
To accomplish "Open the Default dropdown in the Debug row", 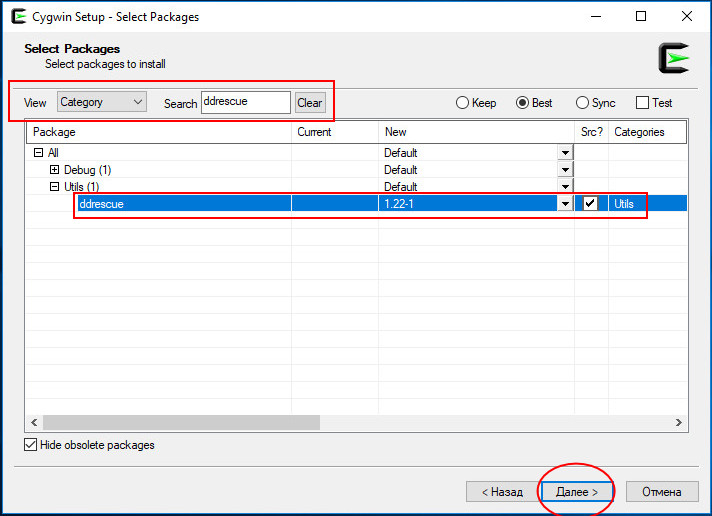I will point(565,170).
